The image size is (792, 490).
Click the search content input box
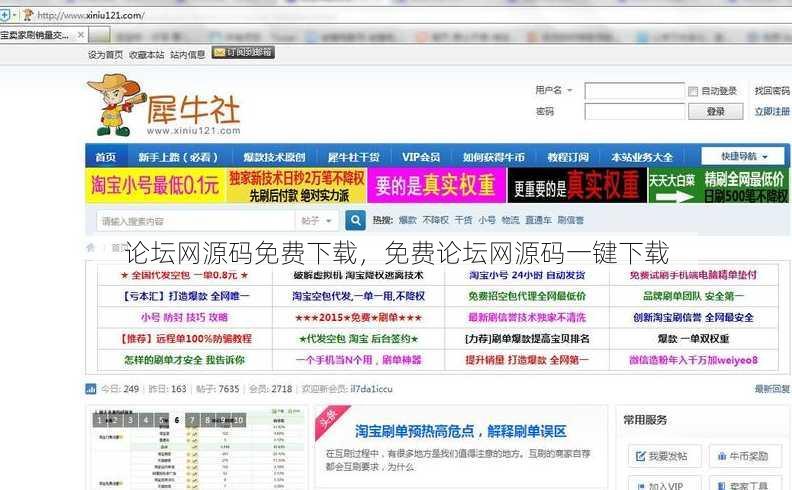195,221
